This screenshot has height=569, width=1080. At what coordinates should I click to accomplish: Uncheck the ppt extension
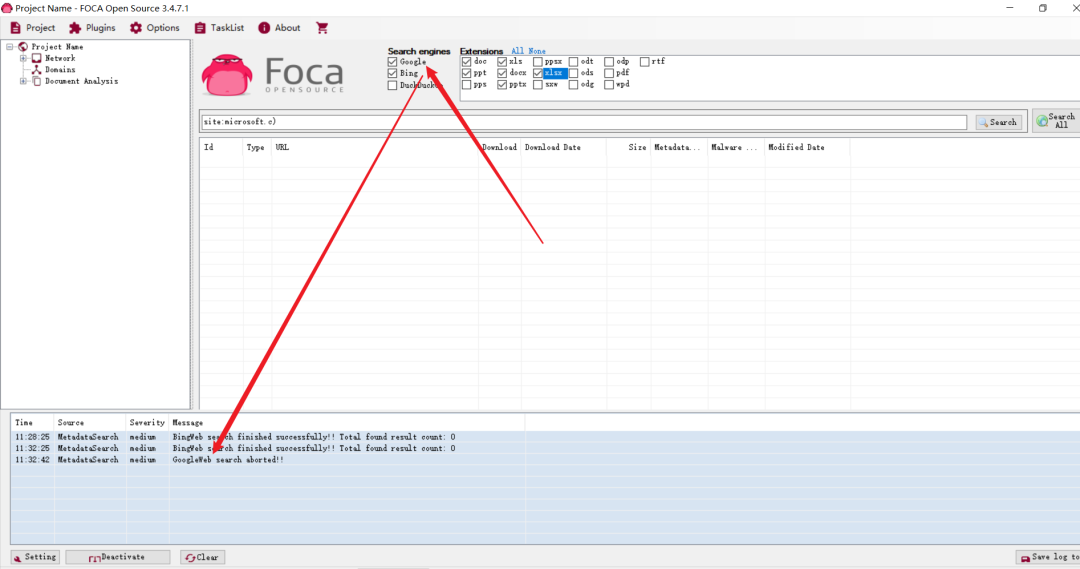pos(467,73)
